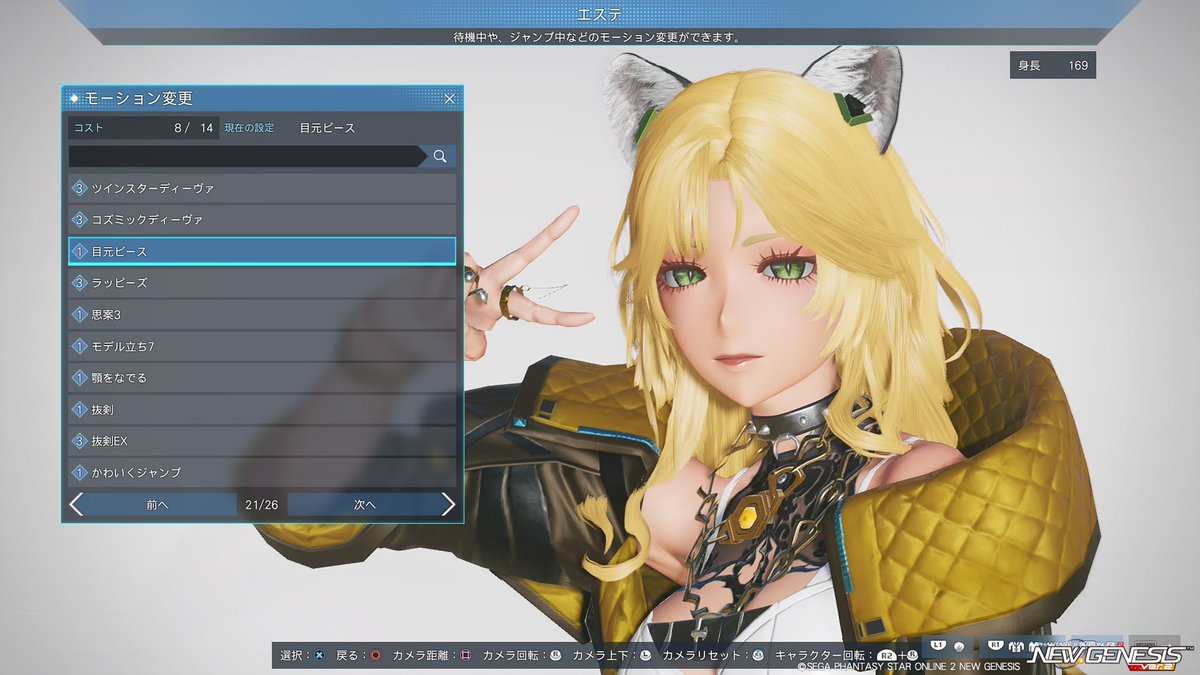Image resolution: width=1200 pixels, height=675 pixels.
Task: Click the left arrow chevron
Action: click(x=76, y=505)
